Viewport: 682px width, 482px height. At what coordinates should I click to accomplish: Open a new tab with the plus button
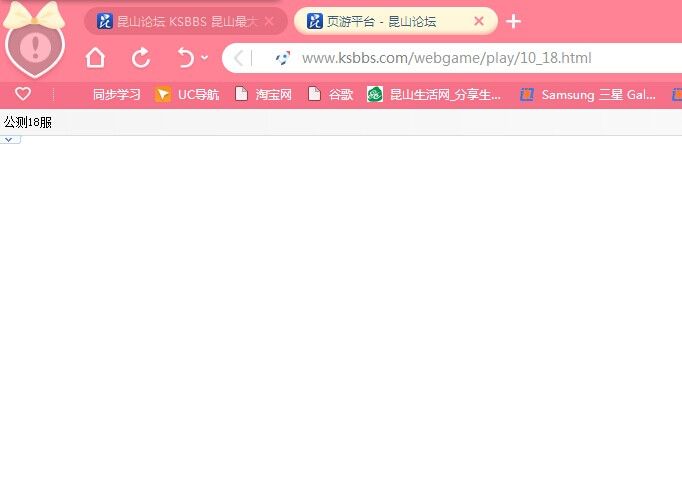(x=514, y=21)
